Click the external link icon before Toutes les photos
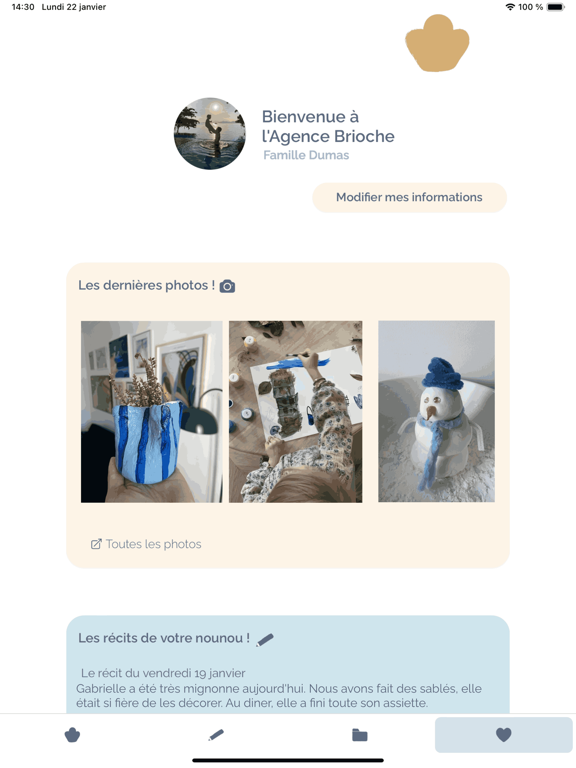Viewport: 576px width, 768px height. pyautogui.click(x=96, y=544)
